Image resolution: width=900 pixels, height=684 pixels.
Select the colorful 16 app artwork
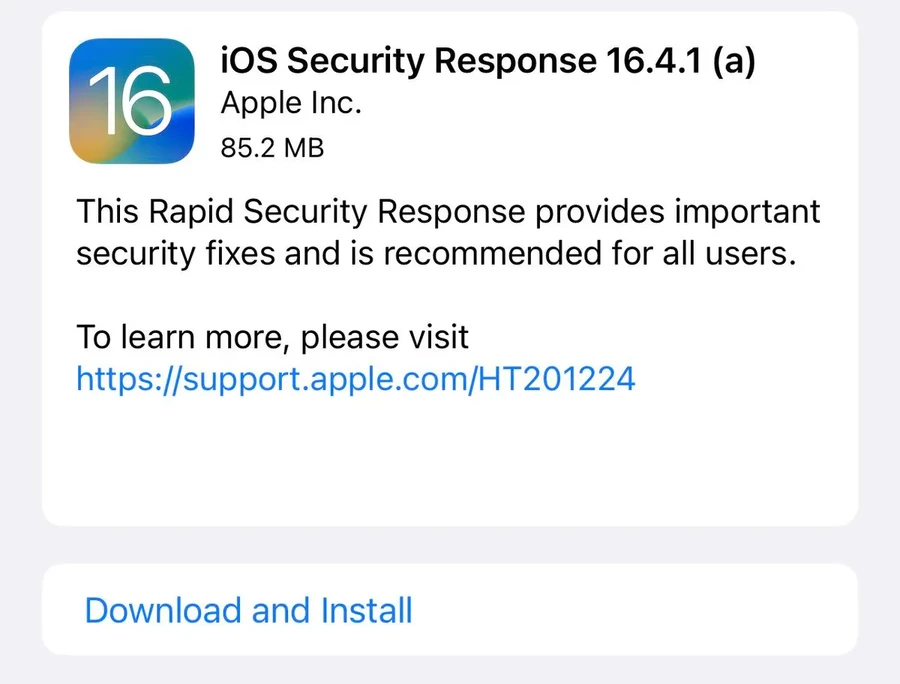[x=132, y=101]
